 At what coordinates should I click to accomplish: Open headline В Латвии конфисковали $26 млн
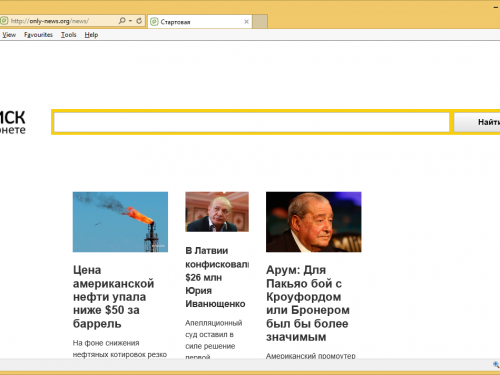click(x=217, y=277)
